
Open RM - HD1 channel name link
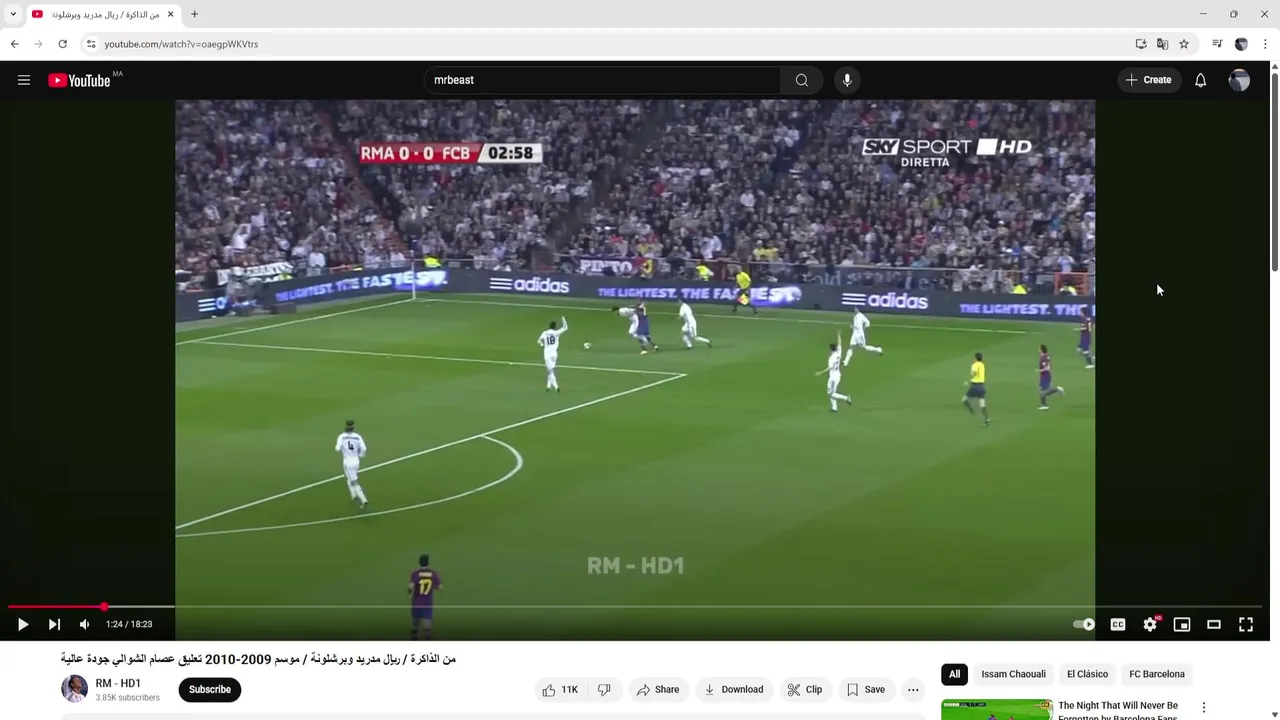click(x=118, y=683)
